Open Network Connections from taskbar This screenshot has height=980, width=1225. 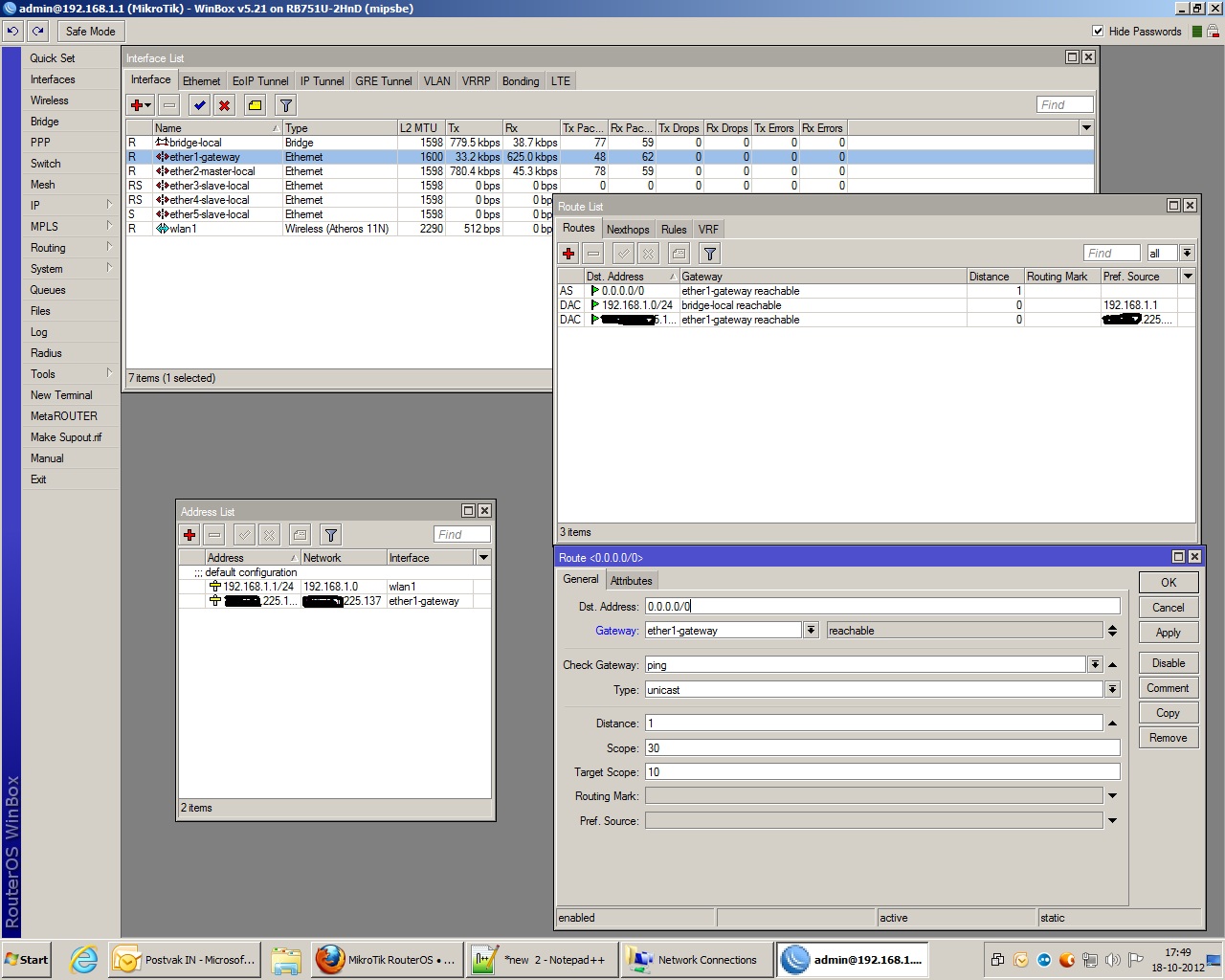[x=696, y=960]
